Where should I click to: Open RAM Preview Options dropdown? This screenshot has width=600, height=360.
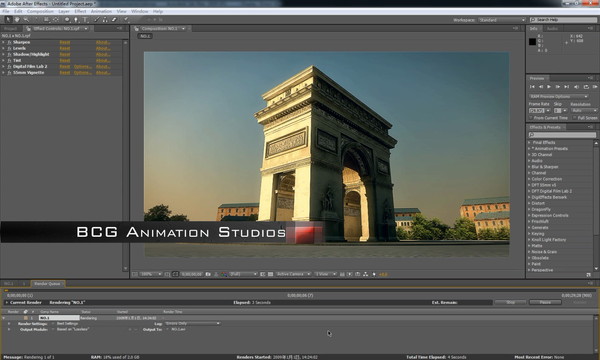559,96
